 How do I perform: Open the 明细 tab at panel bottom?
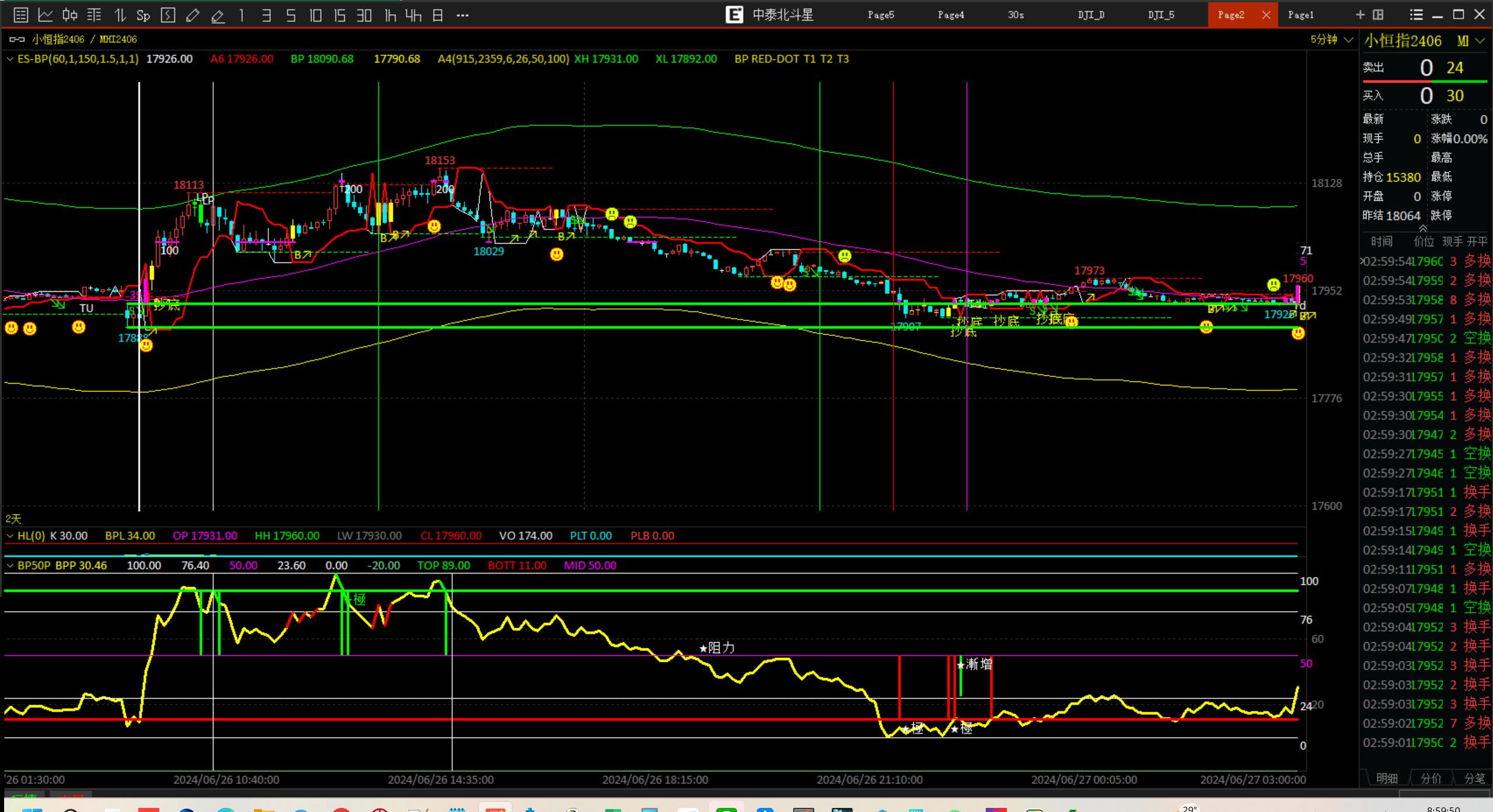point(1387,778)
